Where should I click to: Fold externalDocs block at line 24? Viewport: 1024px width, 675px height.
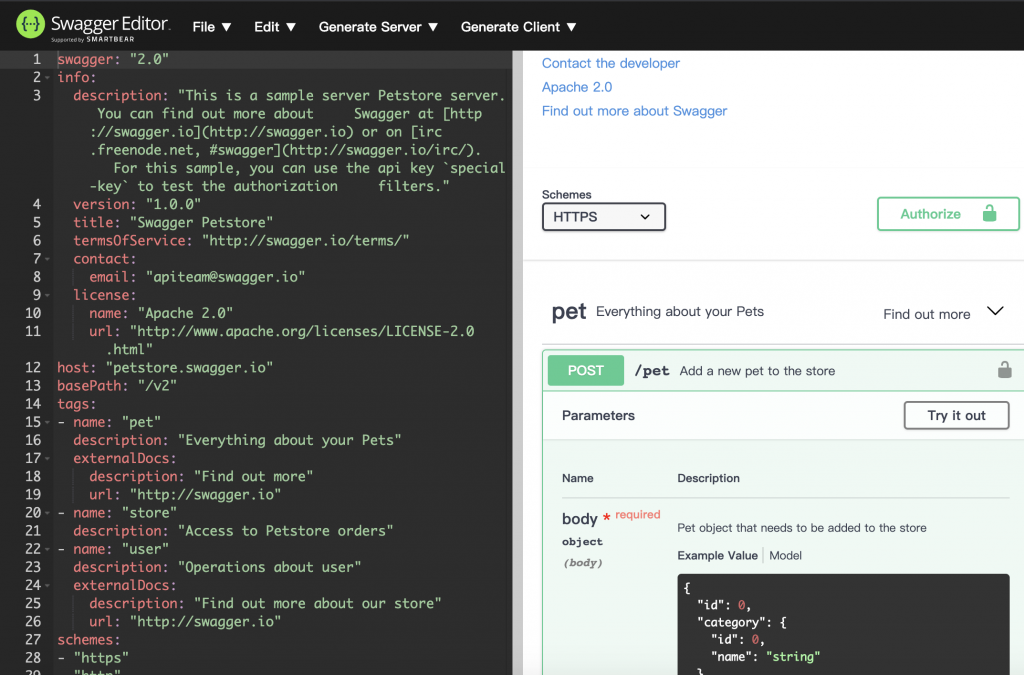tap(47, 586)
